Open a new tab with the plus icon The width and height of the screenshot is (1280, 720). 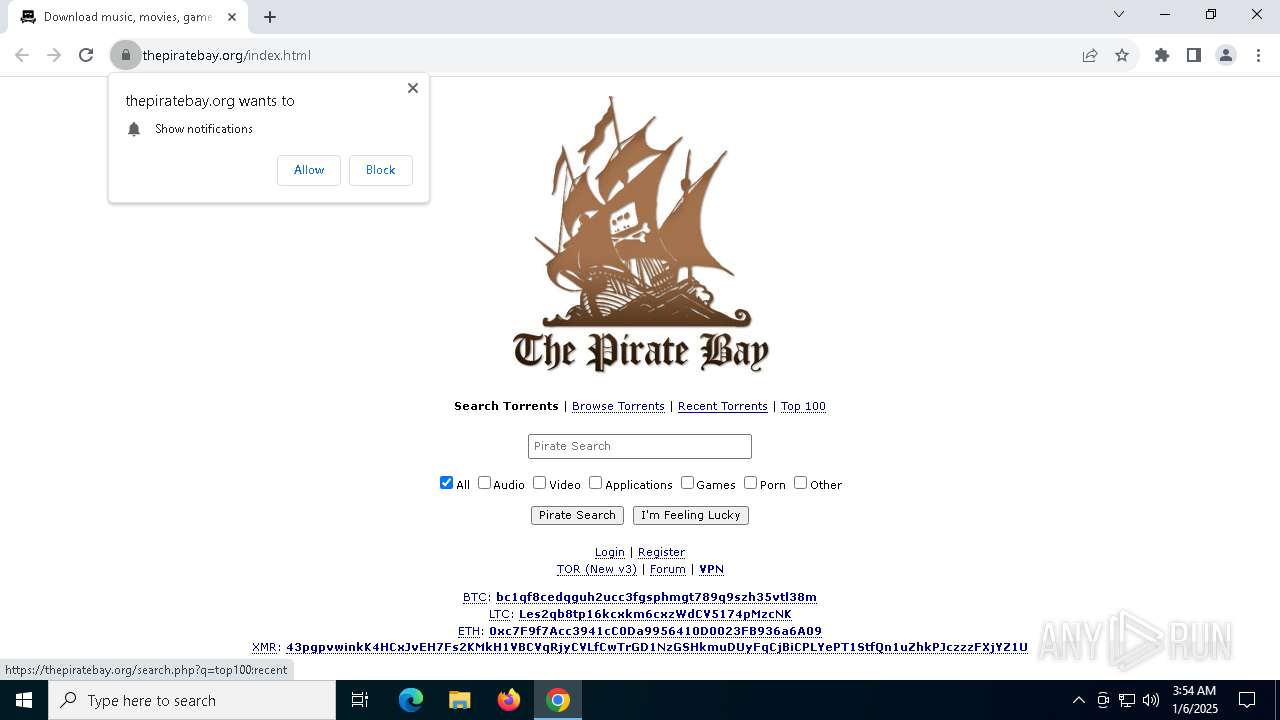(x=270, y=16)
